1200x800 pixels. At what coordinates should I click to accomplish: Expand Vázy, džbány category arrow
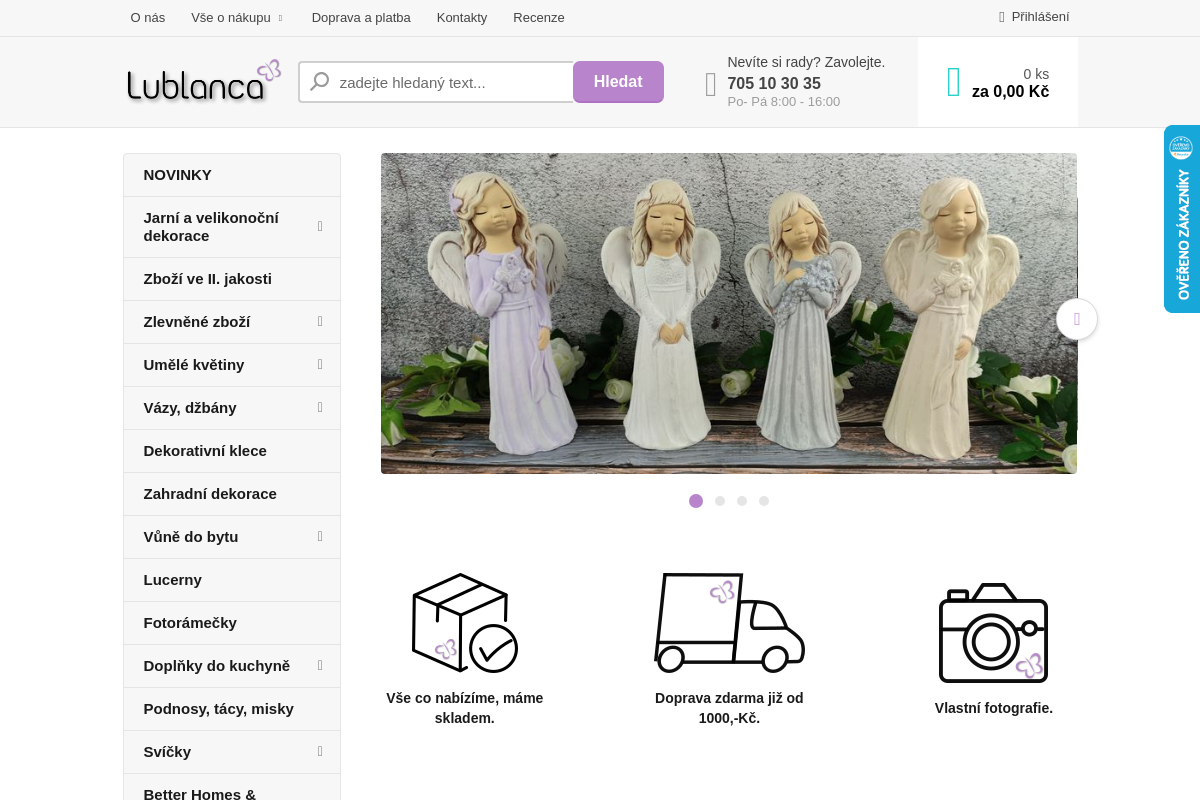coord(320,407)
